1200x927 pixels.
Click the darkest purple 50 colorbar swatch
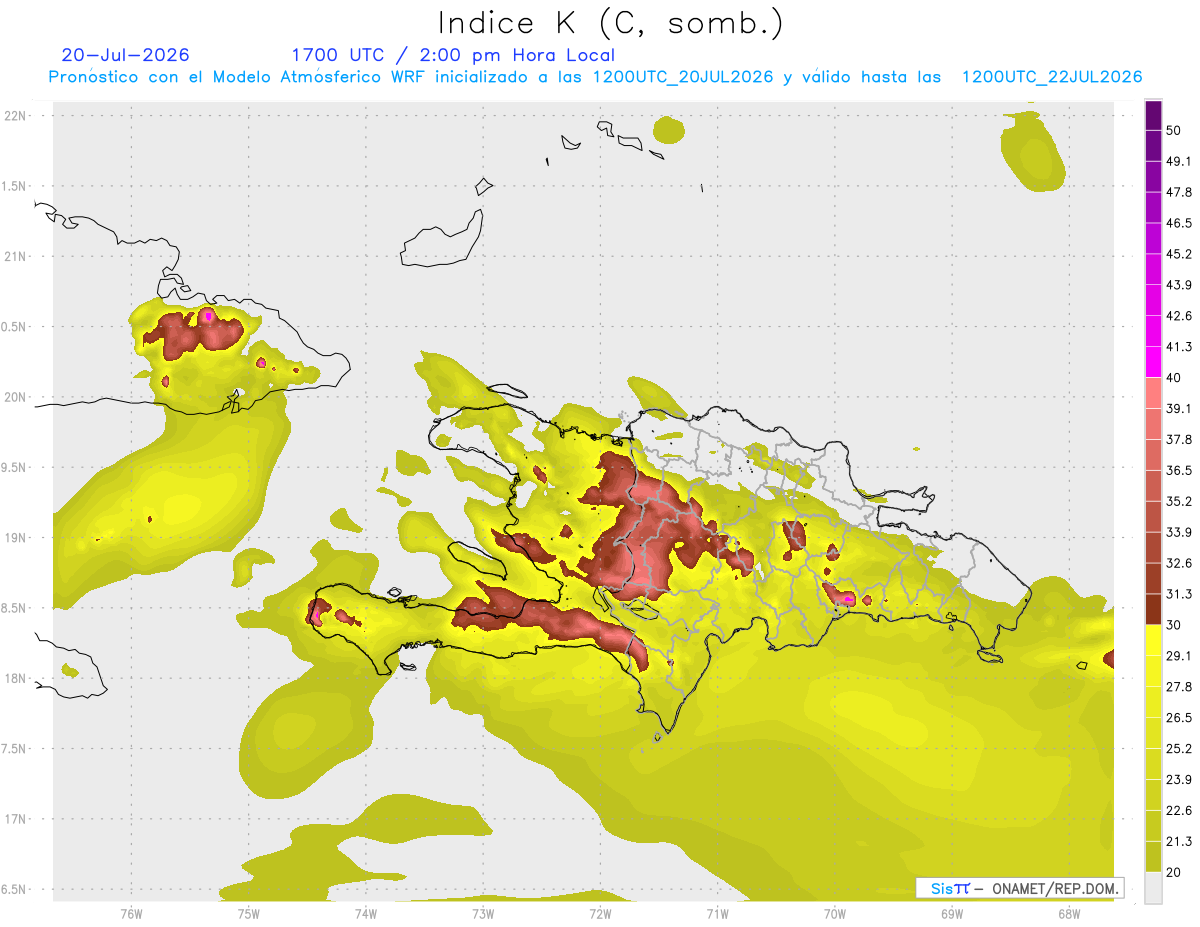click(x=1153, y=116)
